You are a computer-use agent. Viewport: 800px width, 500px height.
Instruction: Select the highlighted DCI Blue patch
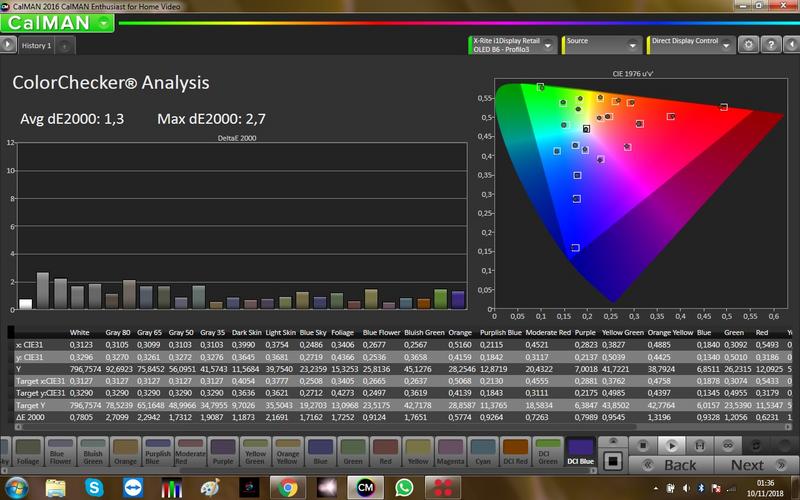point(581,452)
